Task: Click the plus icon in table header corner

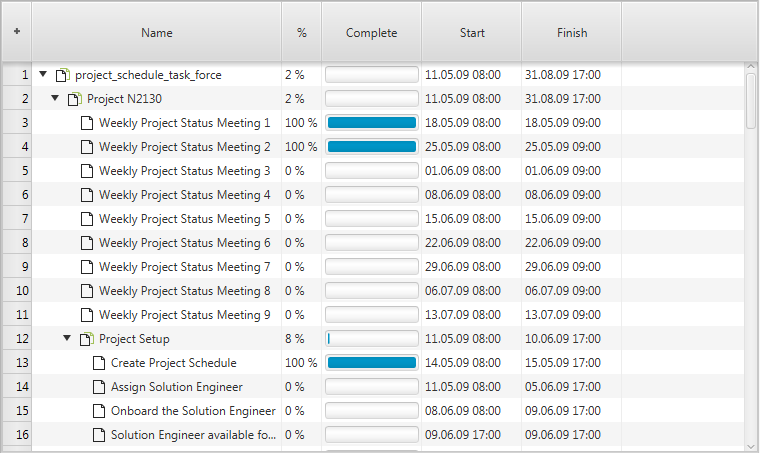Action: 17,31
